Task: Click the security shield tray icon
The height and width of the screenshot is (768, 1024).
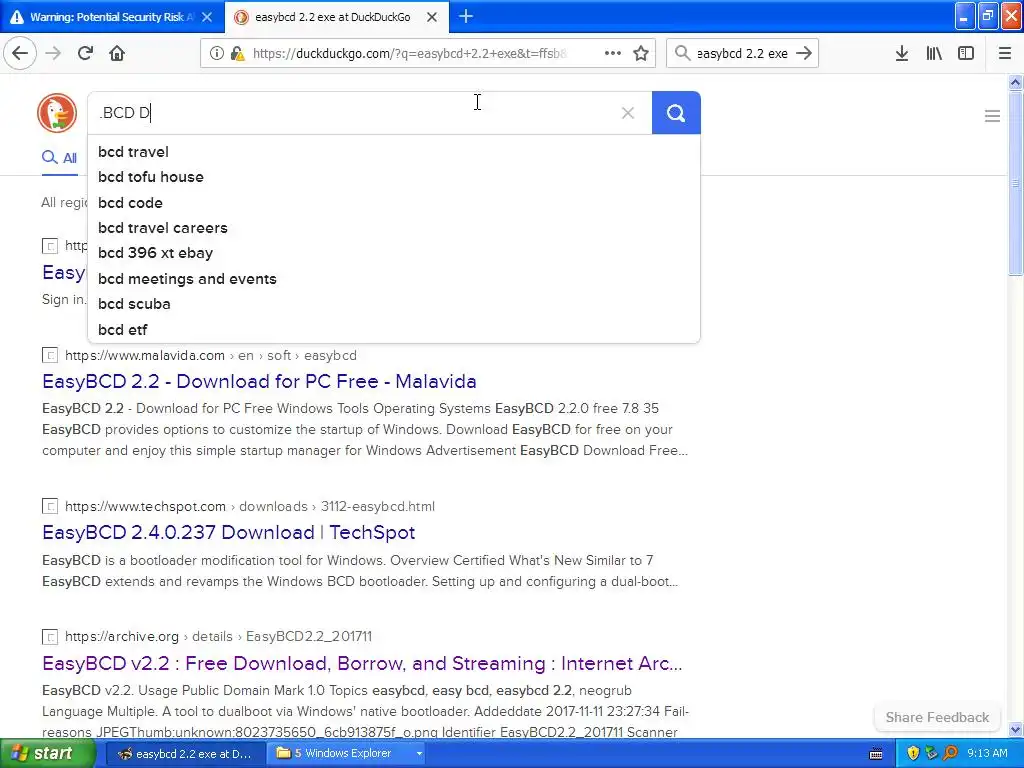Action: (x=913, y=754)
